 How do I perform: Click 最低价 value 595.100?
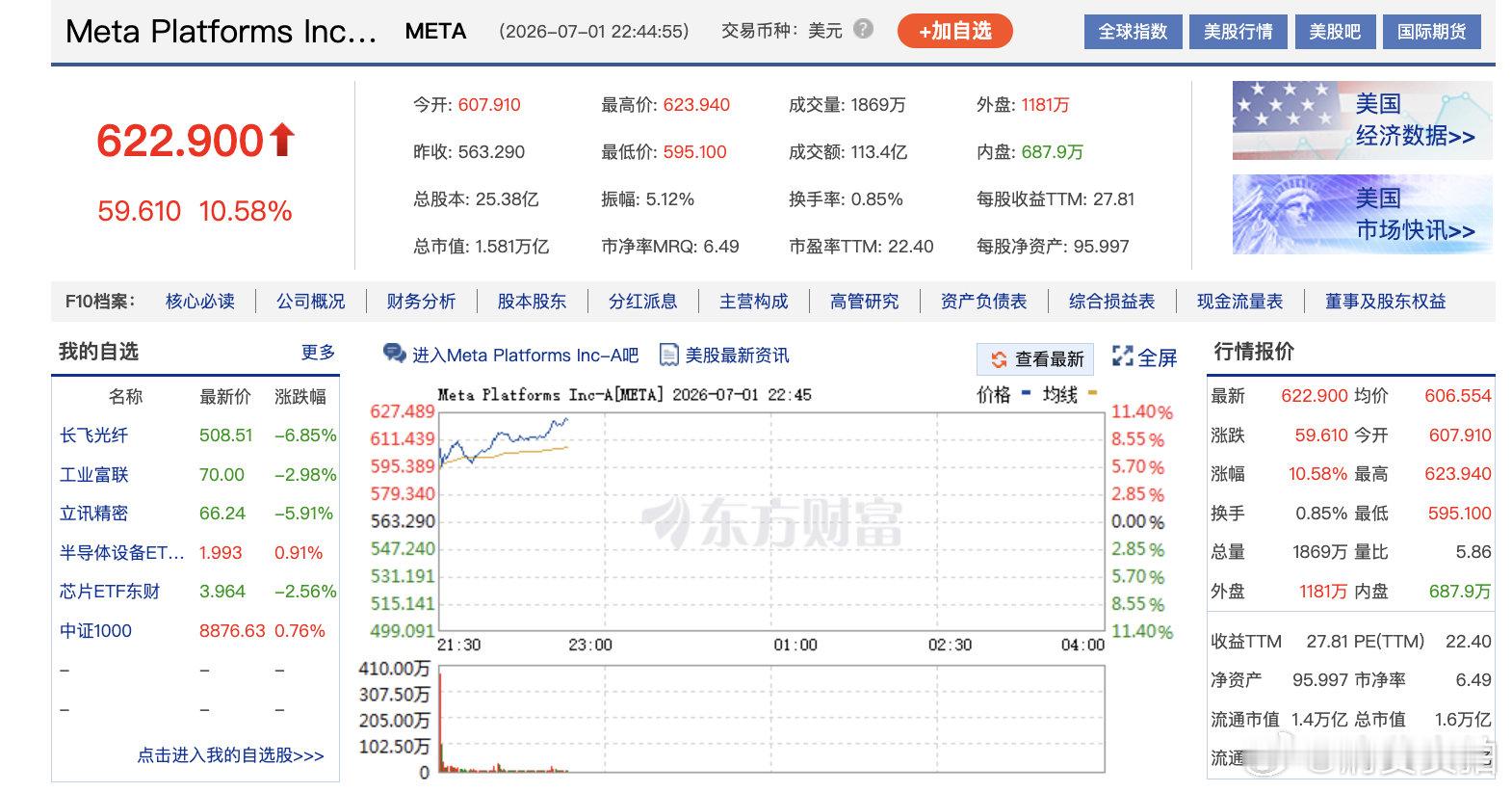pyautogui.click(x=694, y=152)
